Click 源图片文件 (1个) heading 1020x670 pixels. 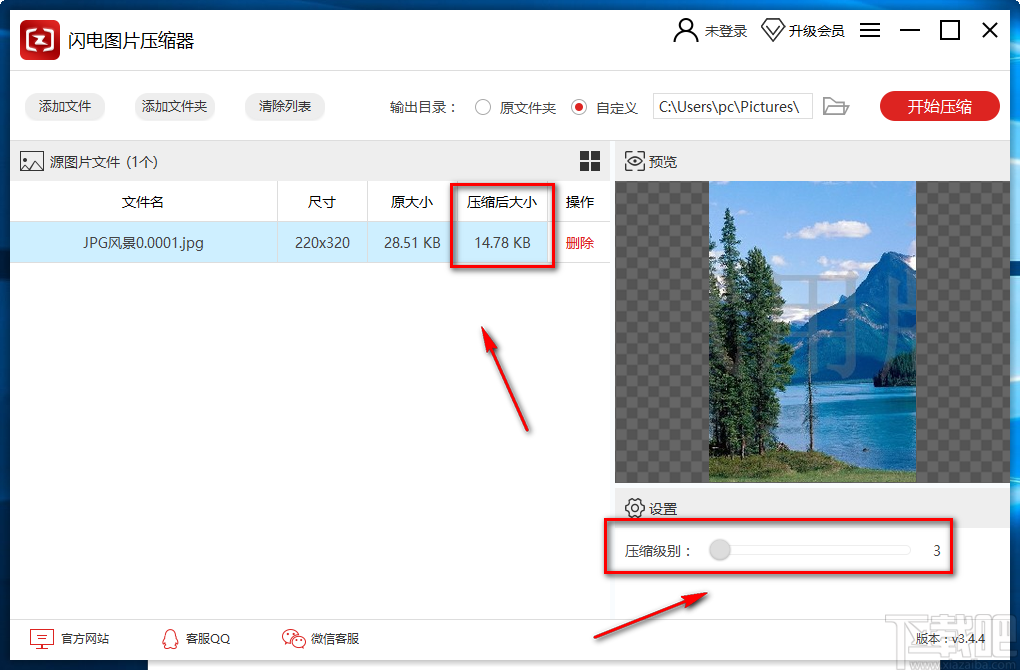click(104, 162)
